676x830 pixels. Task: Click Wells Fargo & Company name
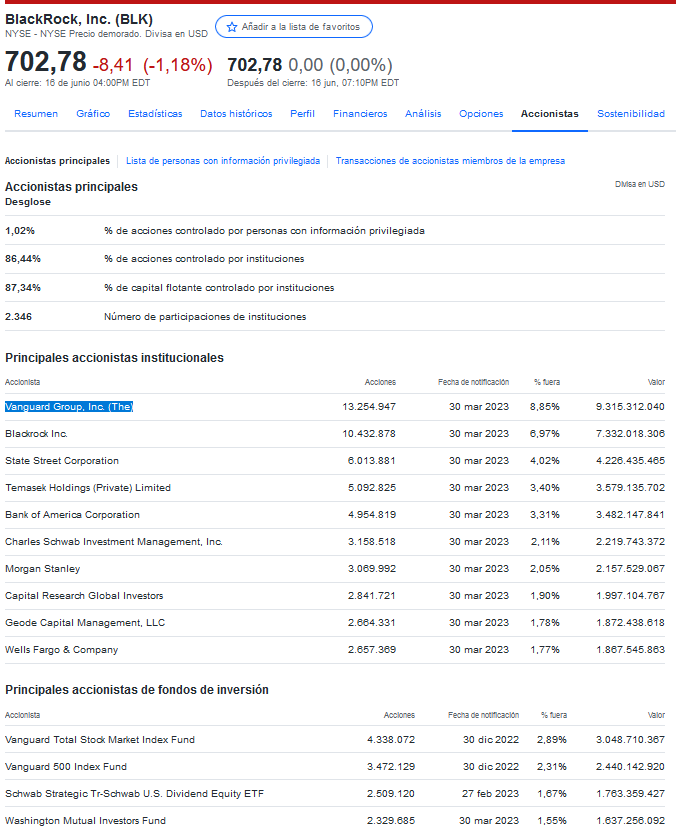(x=61, y=649)
